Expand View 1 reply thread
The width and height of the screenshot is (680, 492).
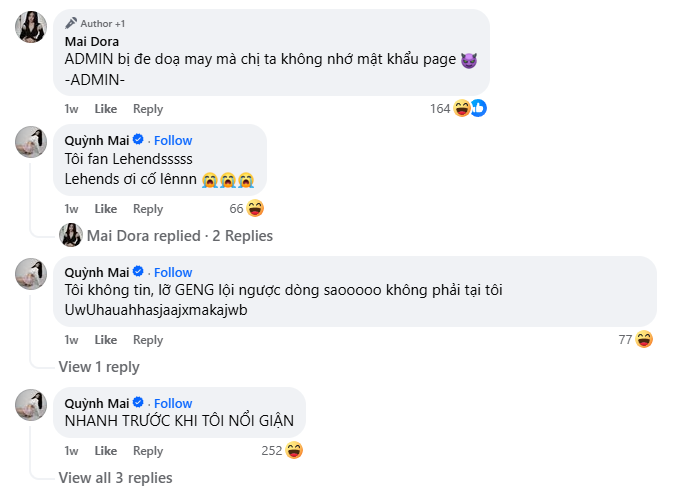[x=99, y=367]
